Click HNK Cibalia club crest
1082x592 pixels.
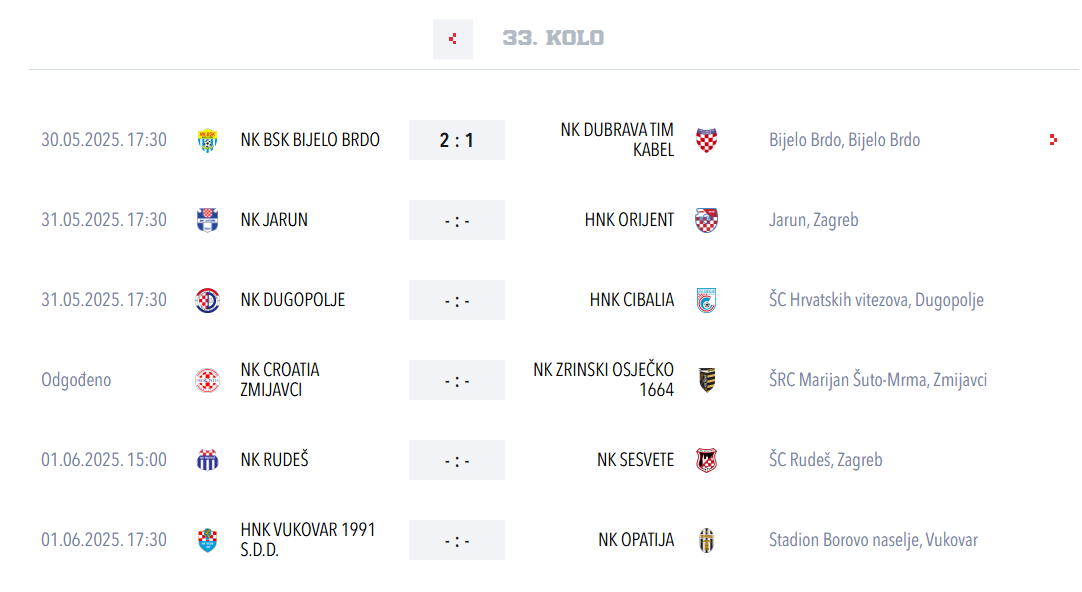coord(706,300)
